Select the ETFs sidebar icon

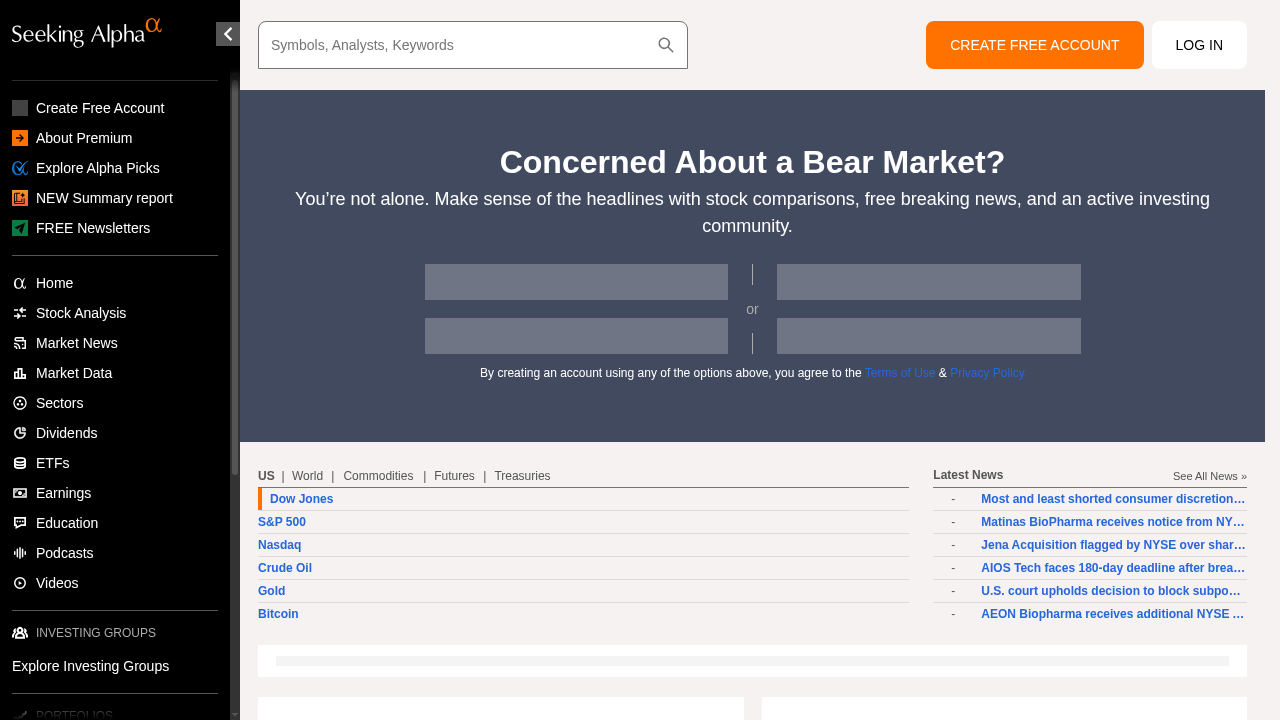click(19, 463)
